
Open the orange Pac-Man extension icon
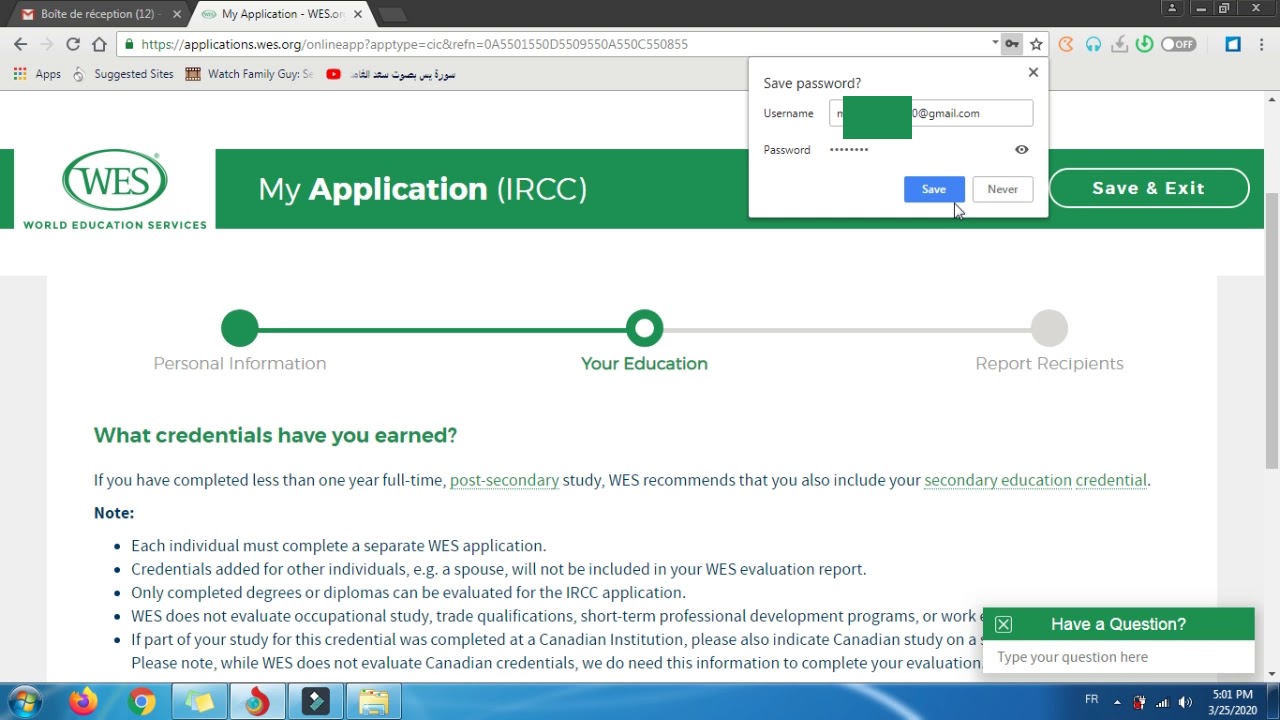point(1066,44)
